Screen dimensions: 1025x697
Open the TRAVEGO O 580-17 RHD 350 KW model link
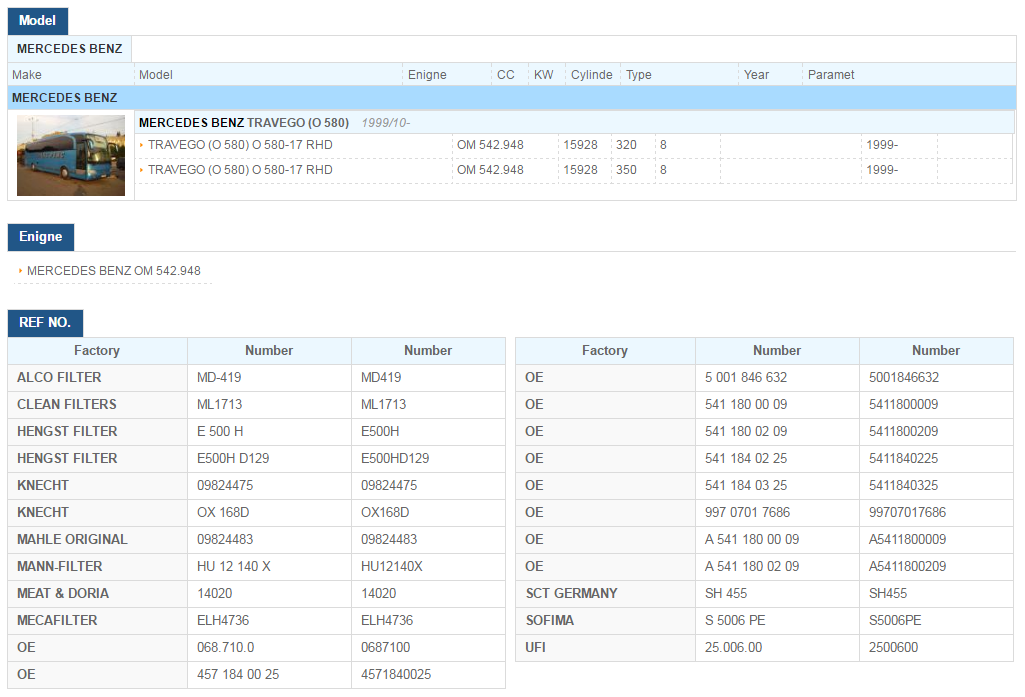(x=240, y=170)
